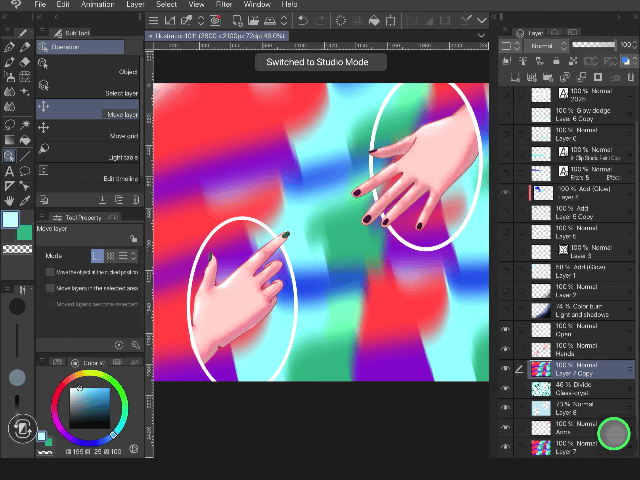
Task: Toggle visibility of Layer 8
Action: (506, 408)
